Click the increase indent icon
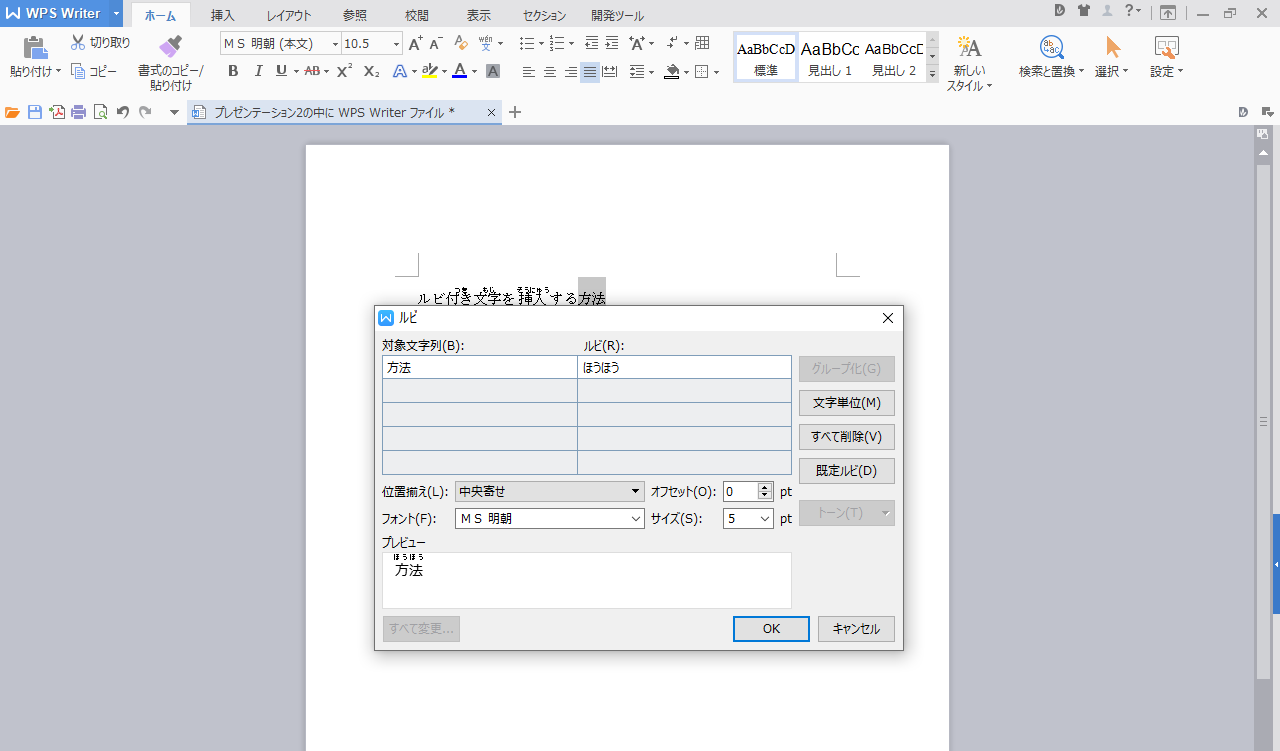The image size is (1280, 751). pos(611,43)
